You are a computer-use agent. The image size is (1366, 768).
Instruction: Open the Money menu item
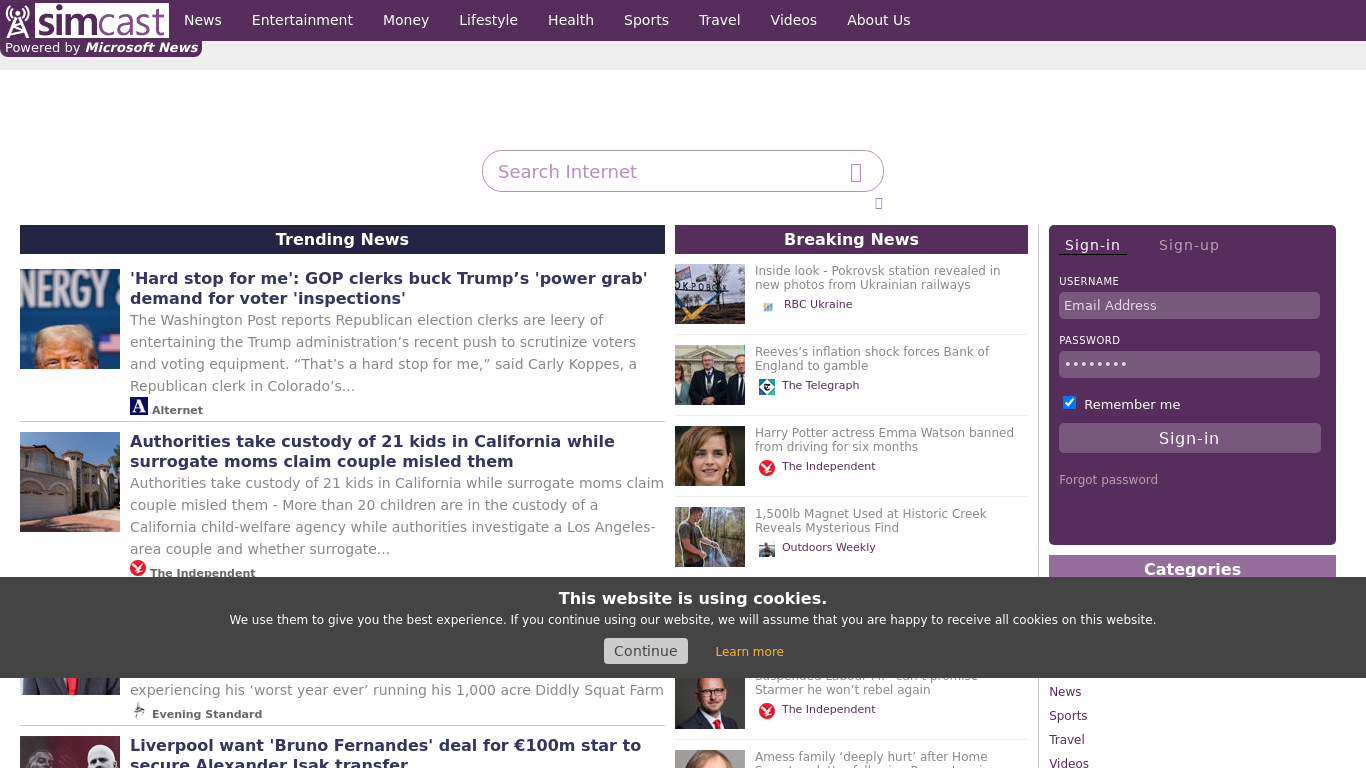coord(406,20)
